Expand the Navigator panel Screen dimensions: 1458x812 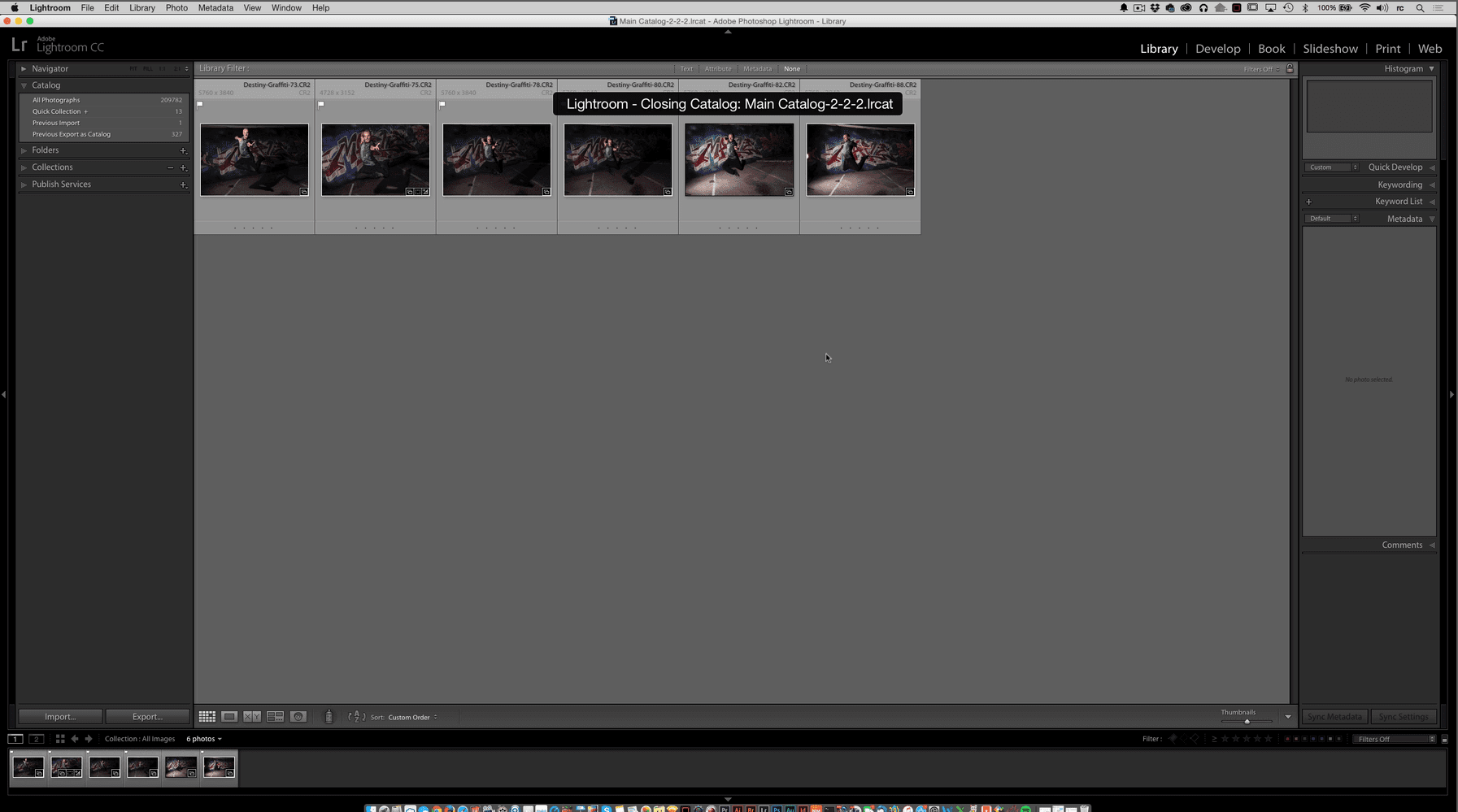click(25, 68)
